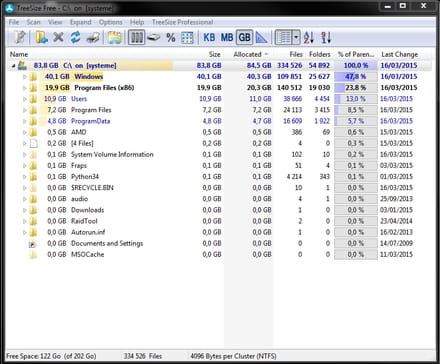Select the audio folder row
This screenshot has width=440, height=364.
click(x=218, y=199)
